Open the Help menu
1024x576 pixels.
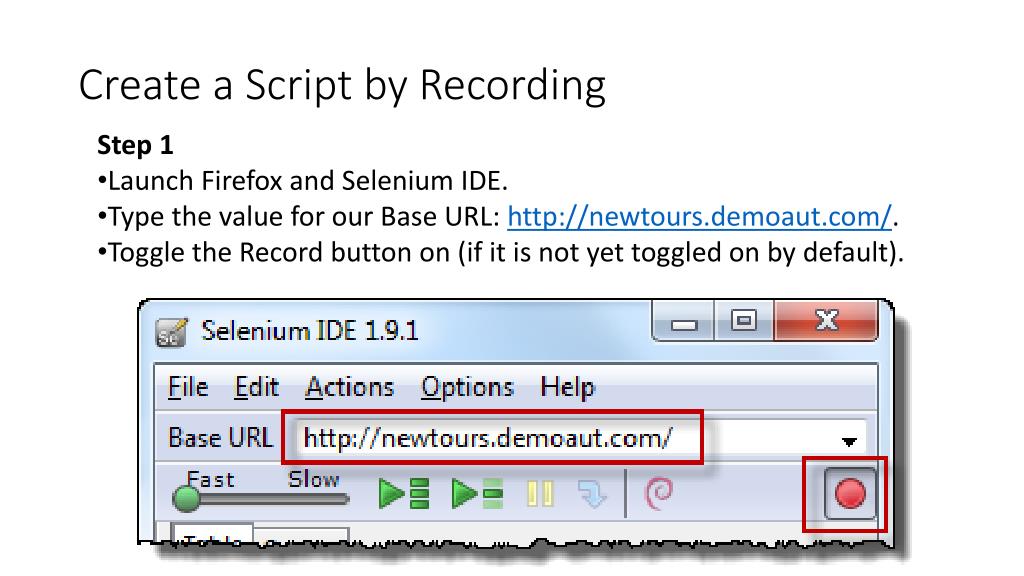568,387
